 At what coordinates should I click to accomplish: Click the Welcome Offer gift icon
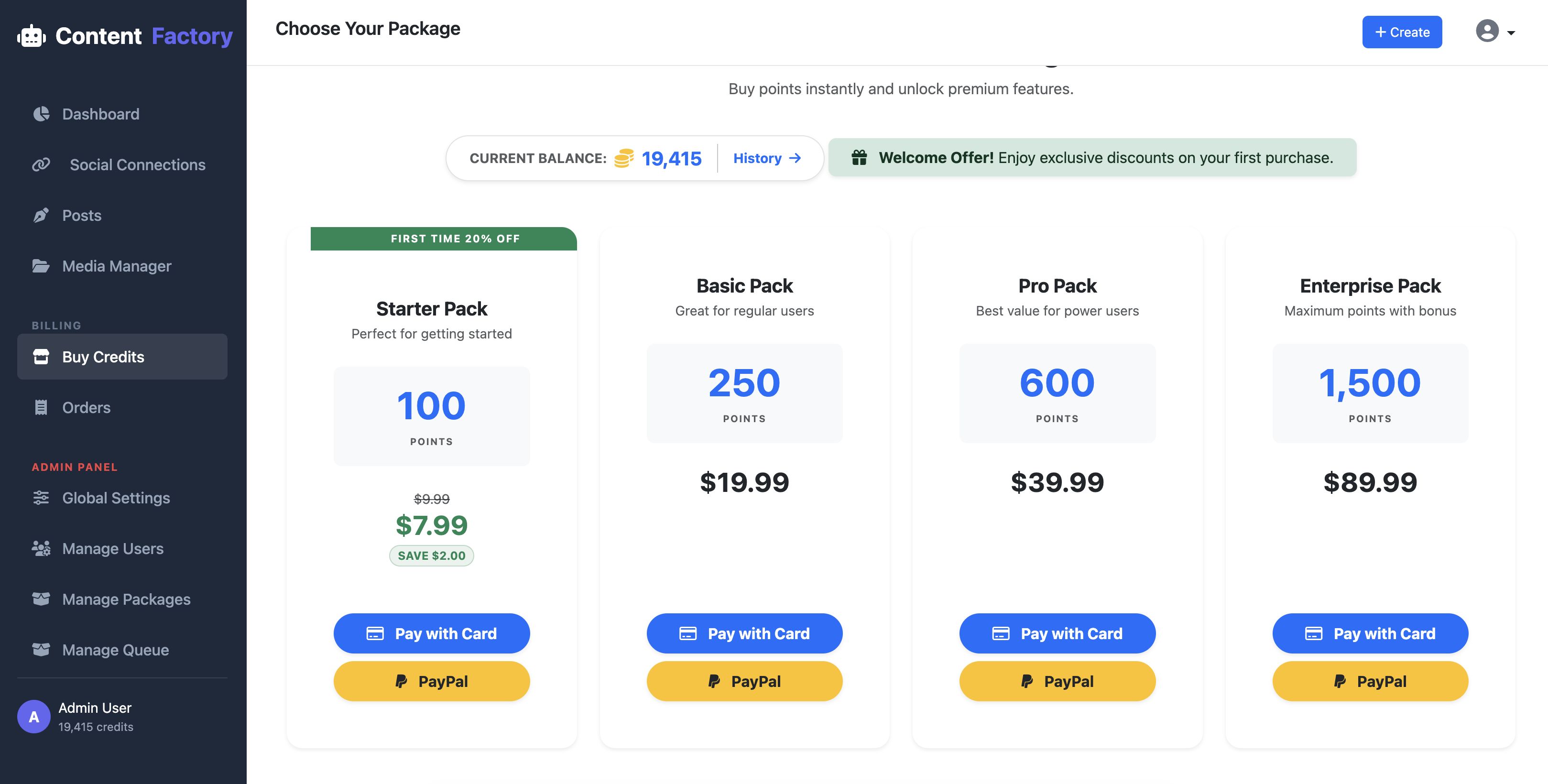(859, 157)
